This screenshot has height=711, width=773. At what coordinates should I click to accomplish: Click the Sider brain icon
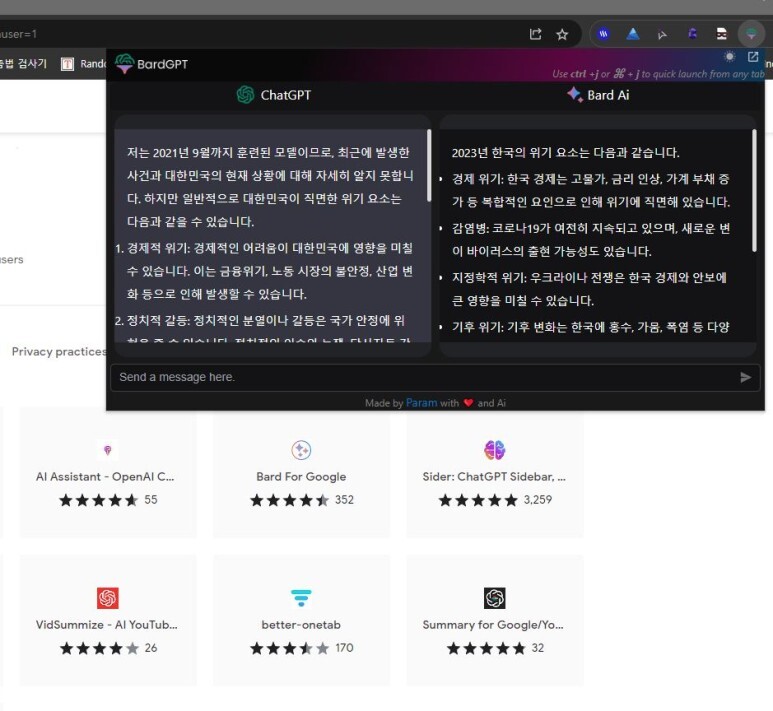(494, 450)
